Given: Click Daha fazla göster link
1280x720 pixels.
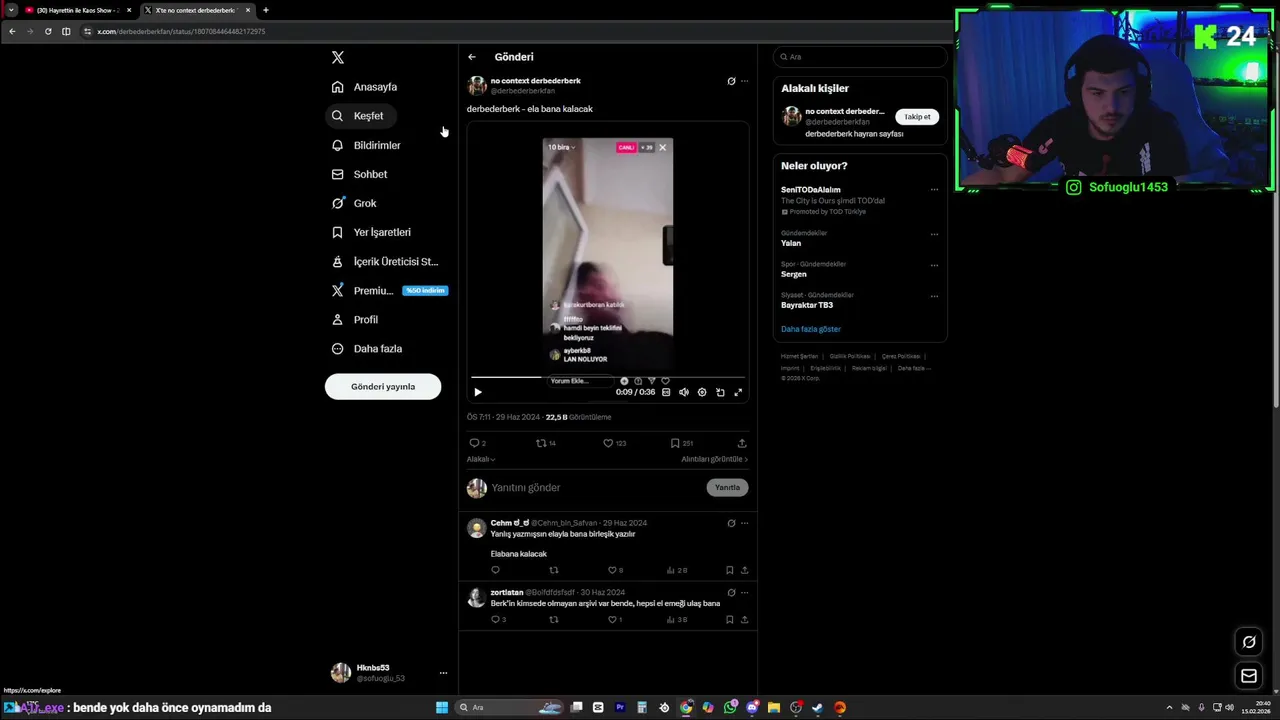Looking at the screenshot, I should (811, 329).
